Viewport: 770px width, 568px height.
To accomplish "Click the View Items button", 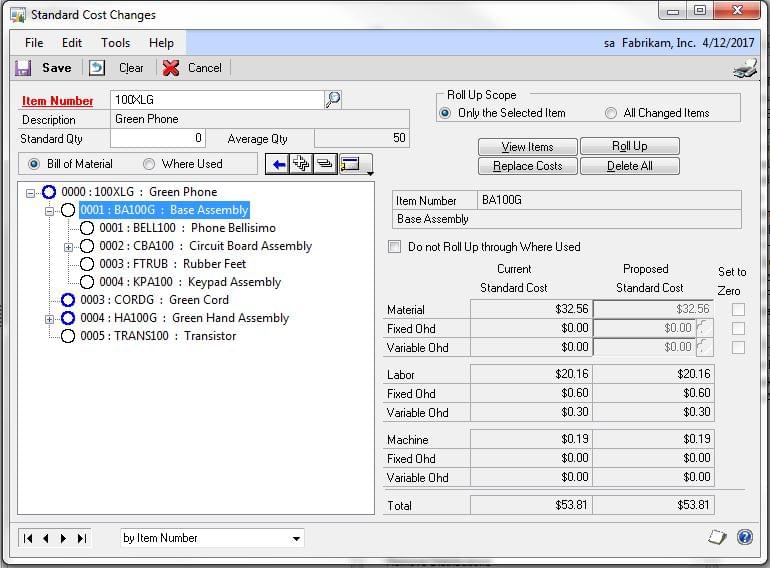I will click(527, 146).
